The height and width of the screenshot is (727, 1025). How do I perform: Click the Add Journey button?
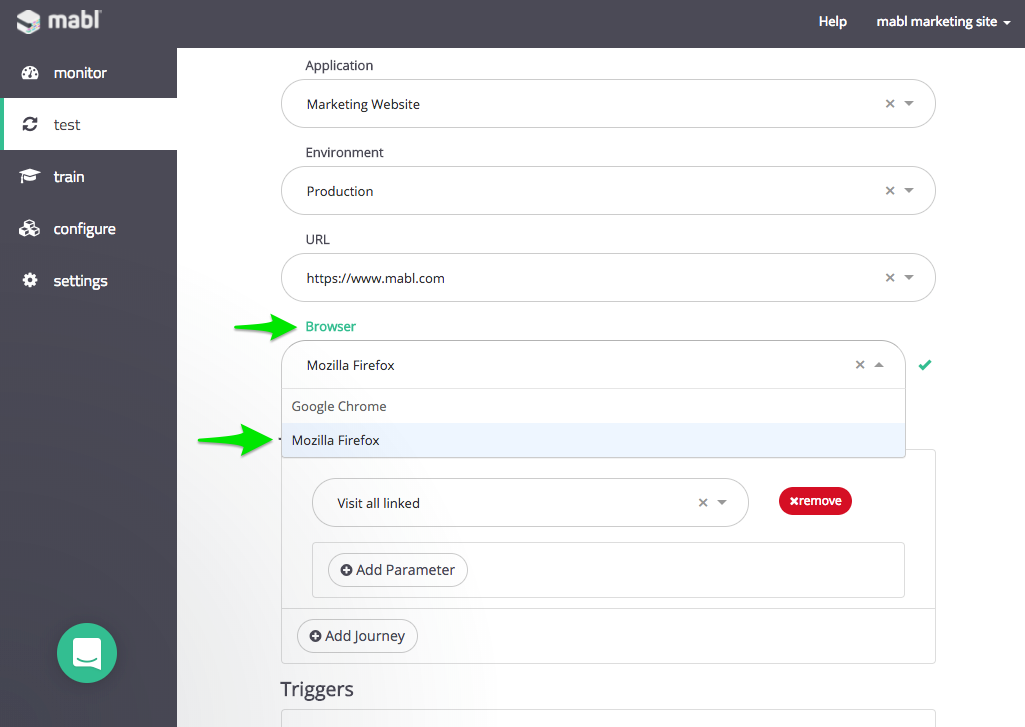click(x=357, y=636)
